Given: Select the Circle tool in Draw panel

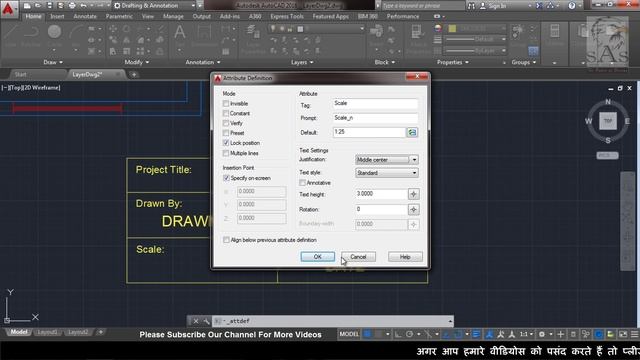Looking at the screenshot, I should tap(54, 35).
